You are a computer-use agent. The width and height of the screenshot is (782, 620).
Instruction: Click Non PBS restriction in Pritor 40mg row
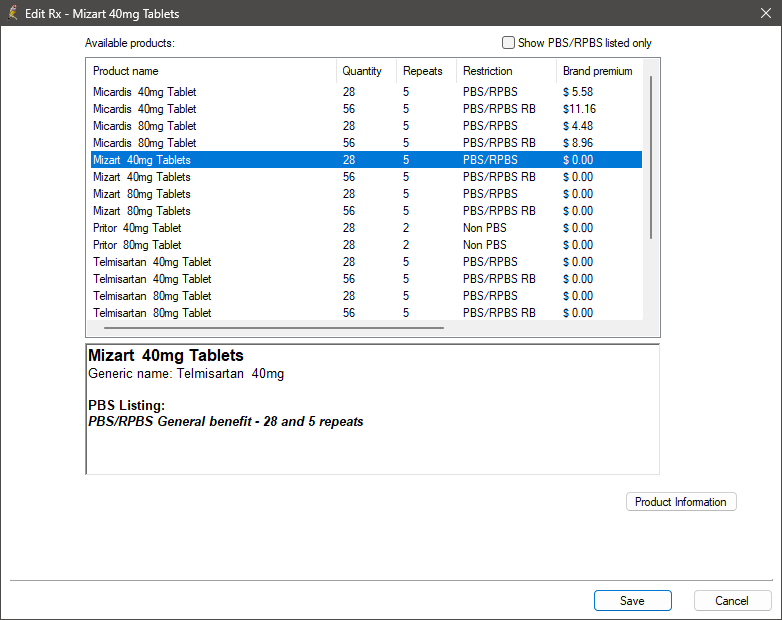484,228
